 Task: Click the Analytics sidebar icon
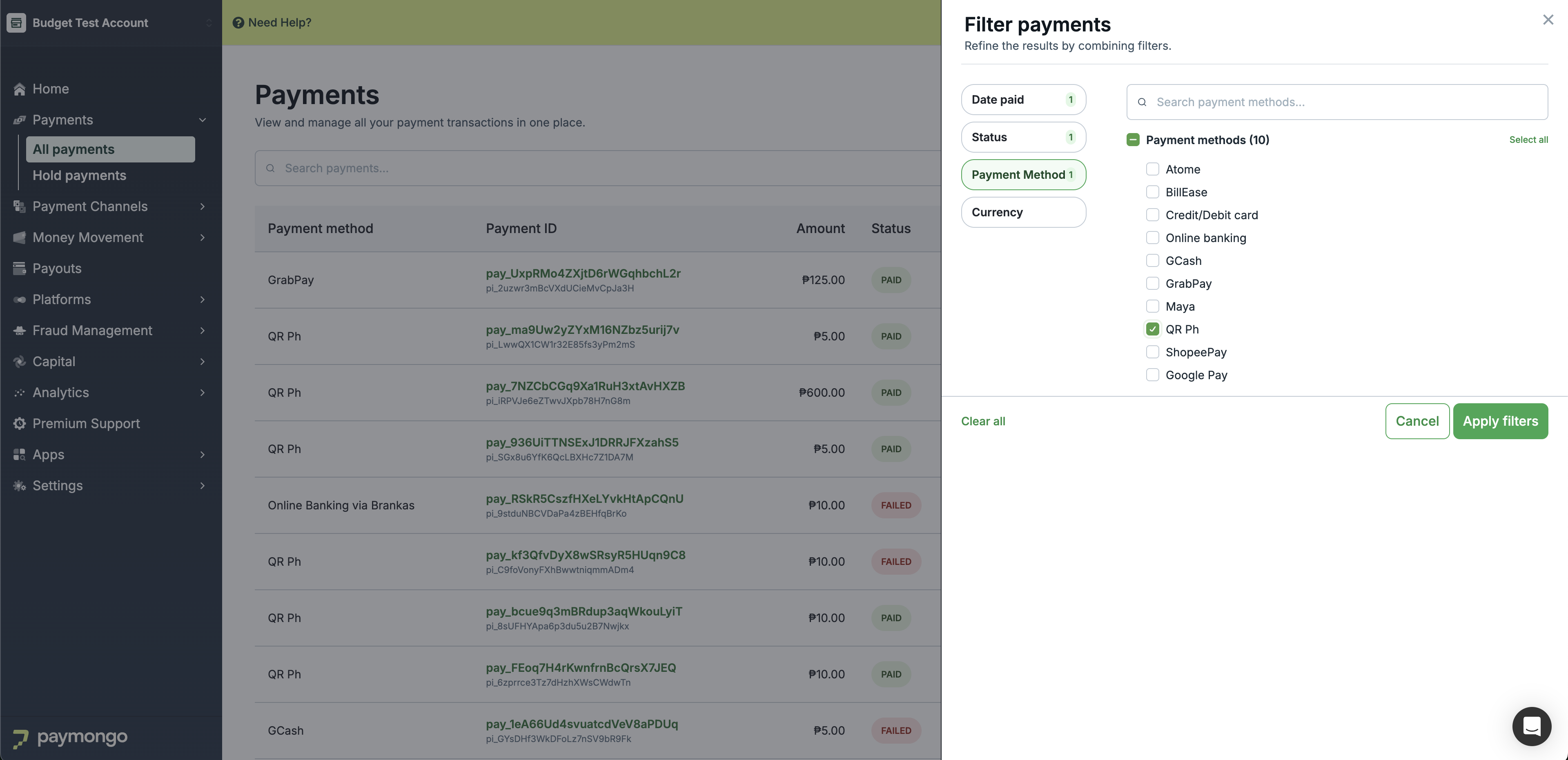[20, 393]
